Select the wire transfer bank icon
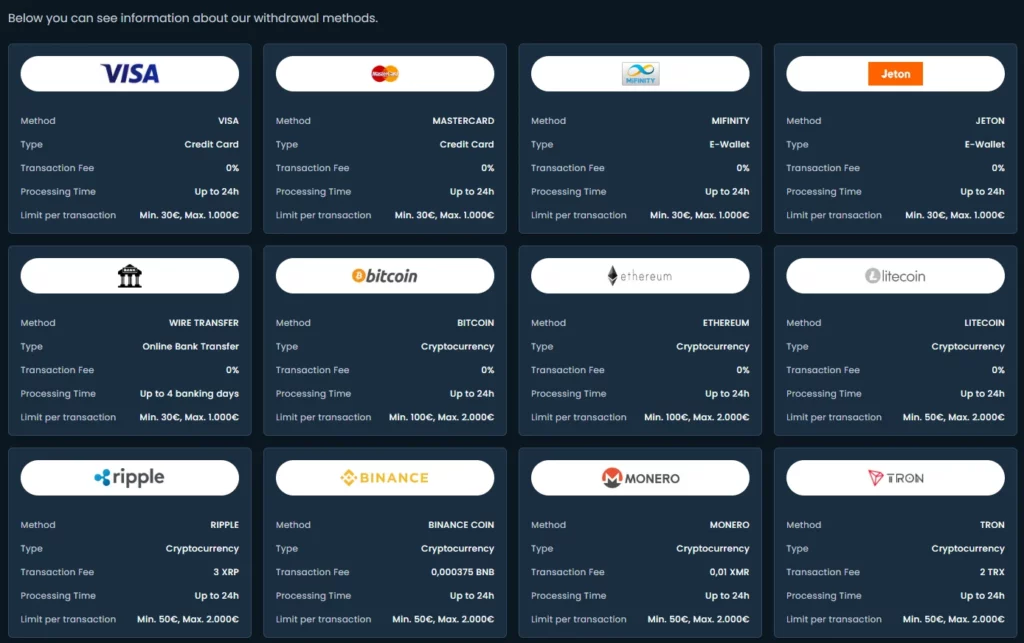 tap(130, 276)
